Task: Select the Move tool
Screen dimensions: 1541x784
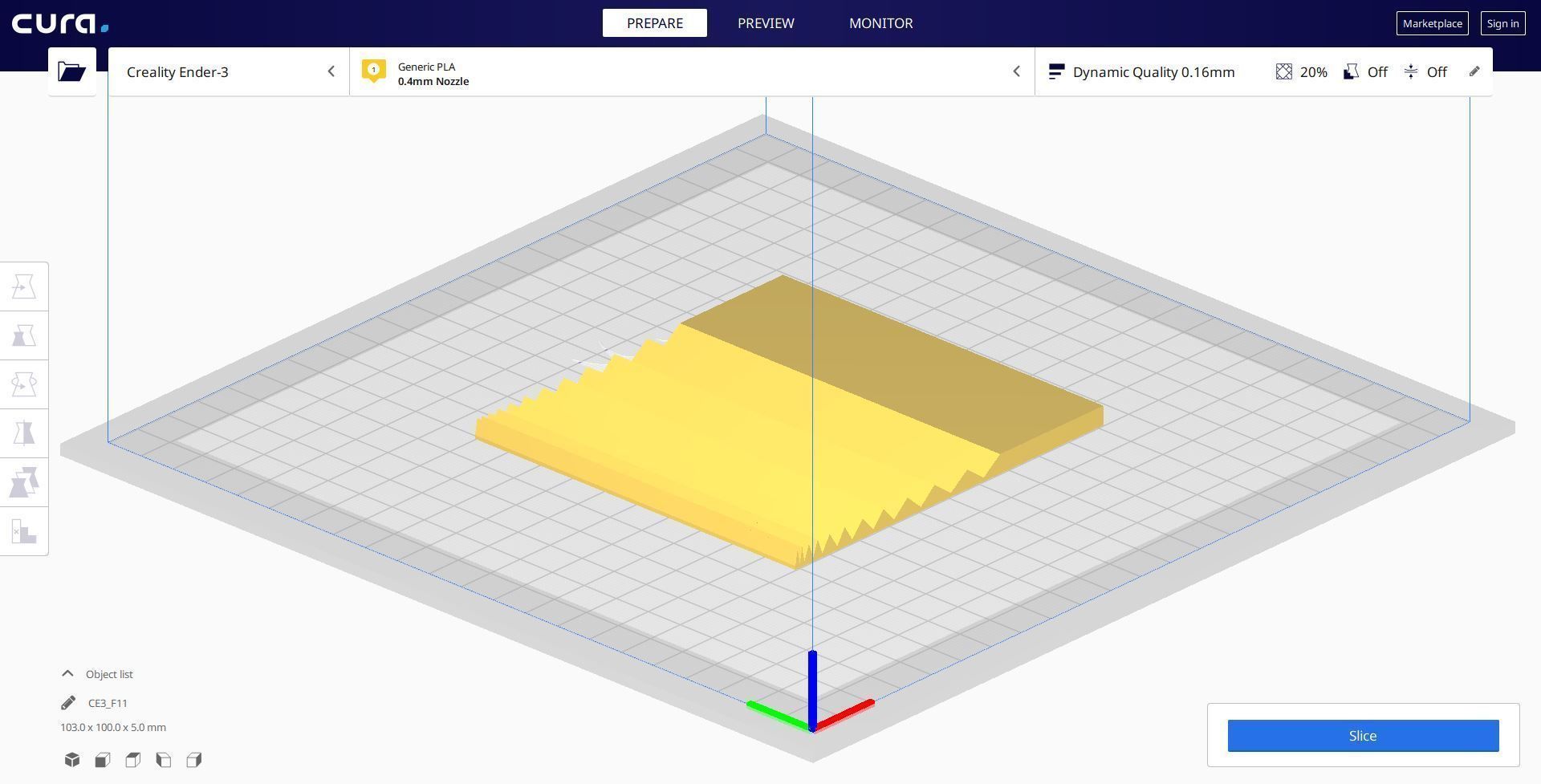Action: tap(24, 286)
